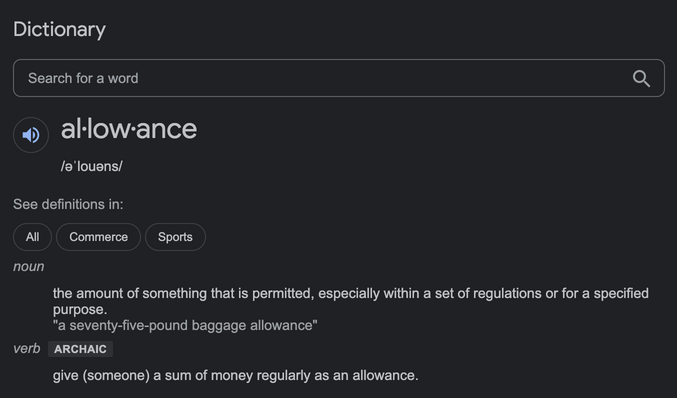This screenshot has height=398, width=677.
Task: Click the word 'purpose.' in the definition
Action: [80, 310]
